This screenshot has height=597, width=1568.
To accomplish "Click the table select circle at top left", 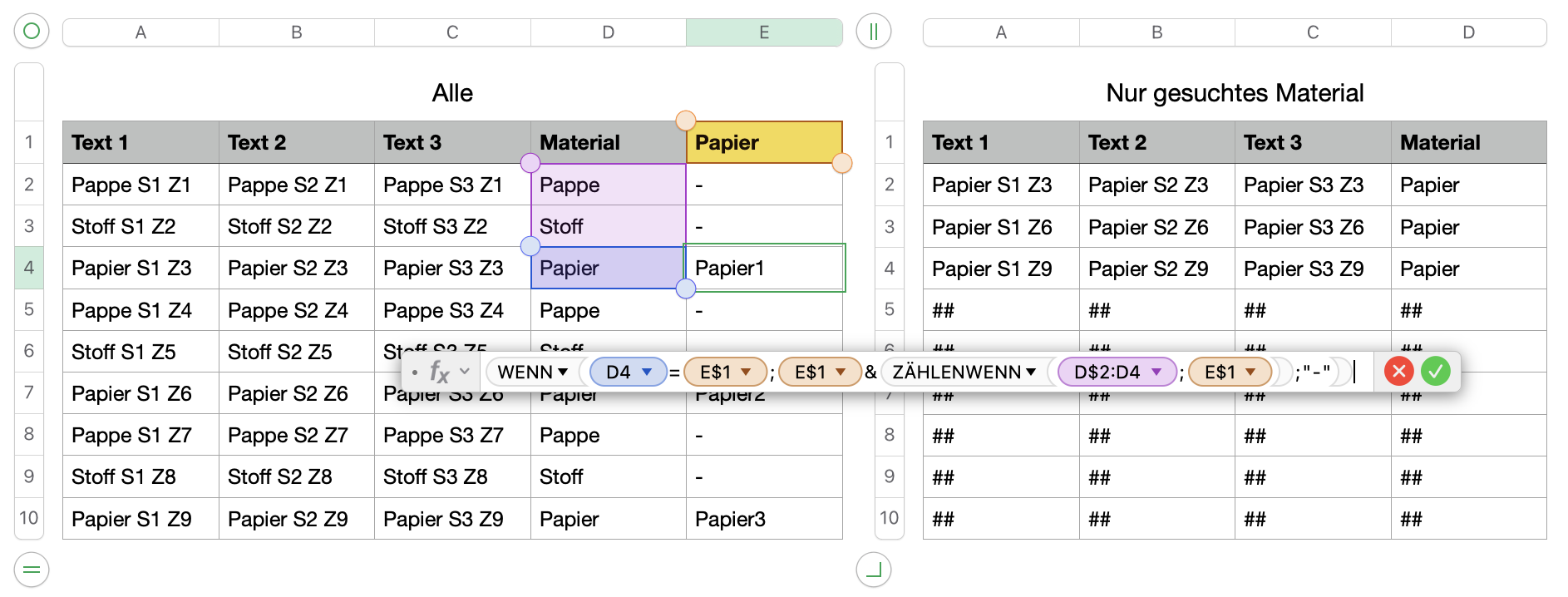I will click(x=32, y=32).
